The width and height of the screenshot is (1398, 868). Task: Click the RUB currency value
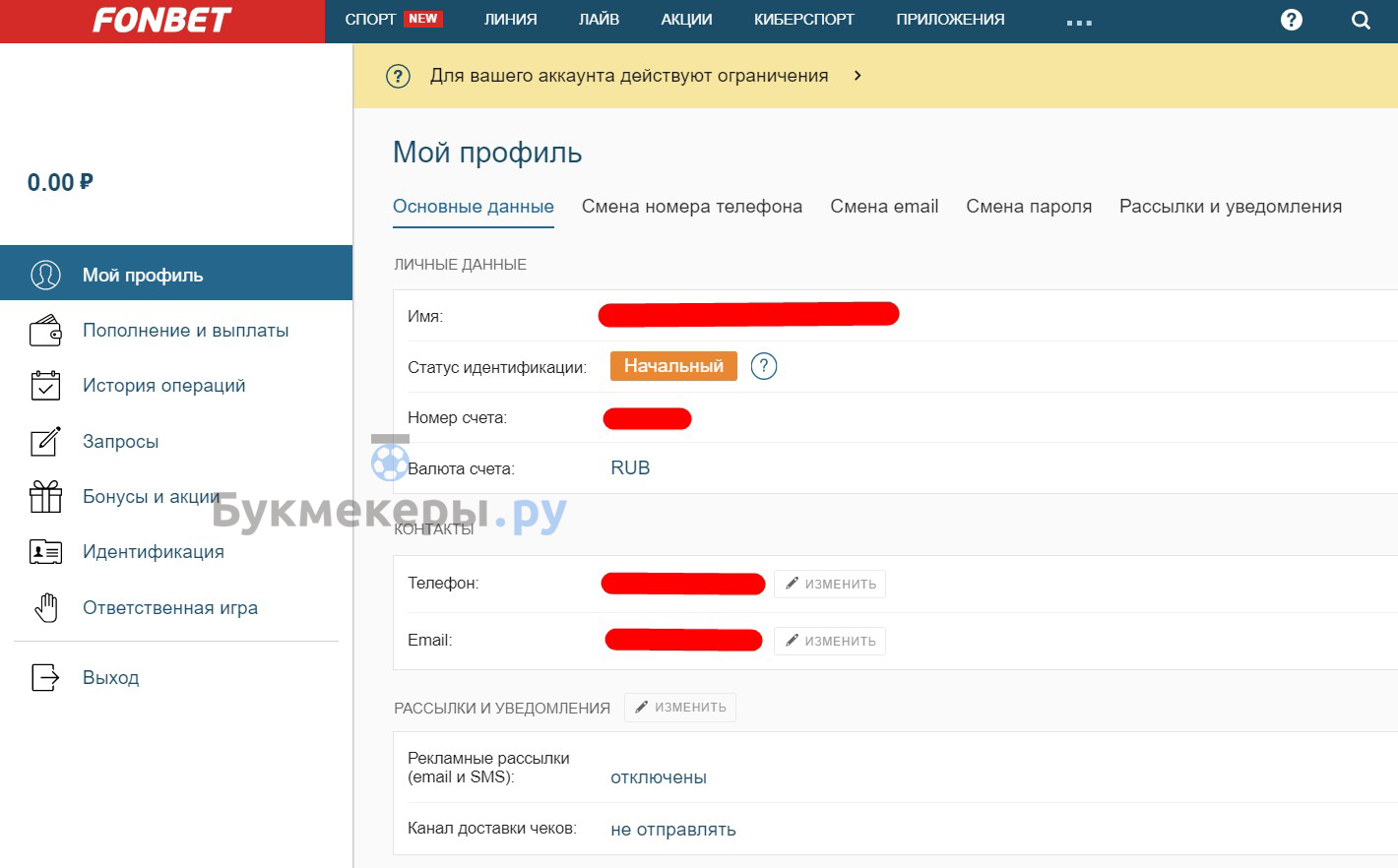pyautogui.click(x=630, y=468)
